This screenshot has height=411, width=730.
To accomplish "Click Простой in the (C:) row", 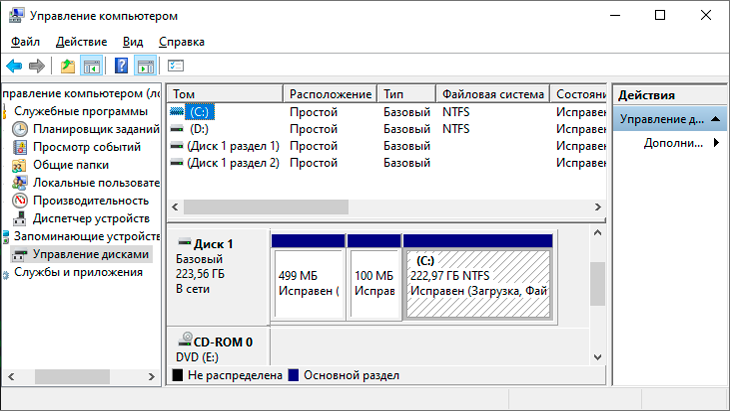I will pos(313,112).
